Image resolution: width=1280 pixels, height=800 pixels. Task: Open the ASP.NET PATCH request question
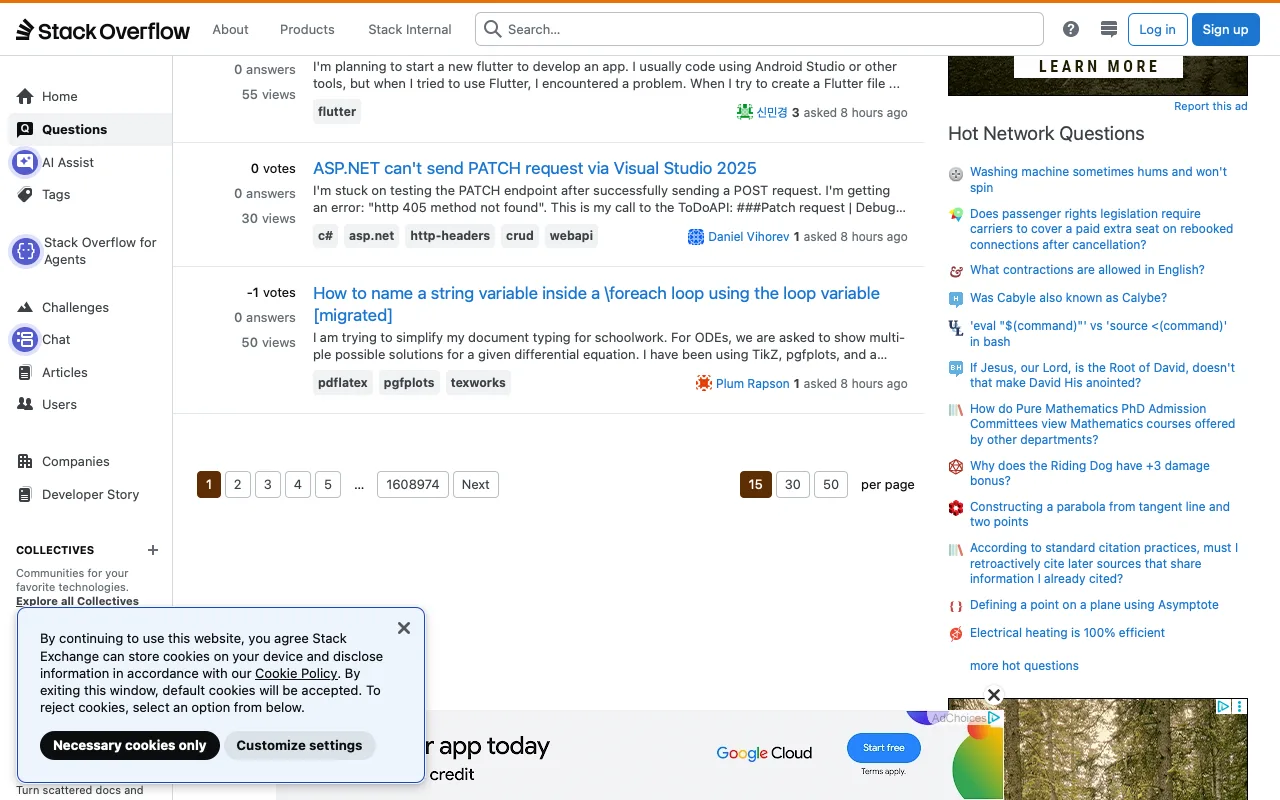tap(535, 168)
